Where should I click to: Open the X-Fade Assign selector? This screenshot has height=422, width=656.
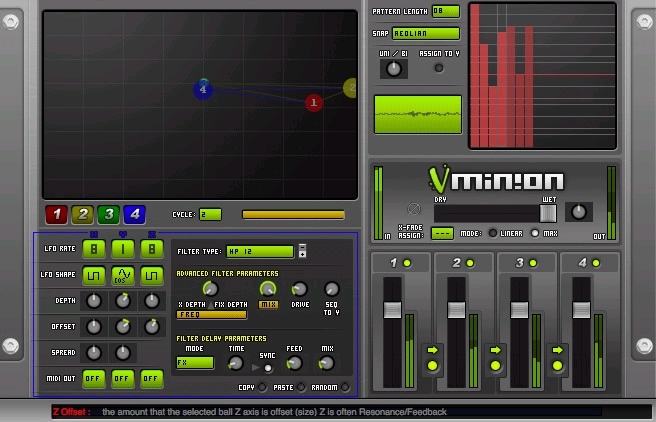(x=442, y=233)
